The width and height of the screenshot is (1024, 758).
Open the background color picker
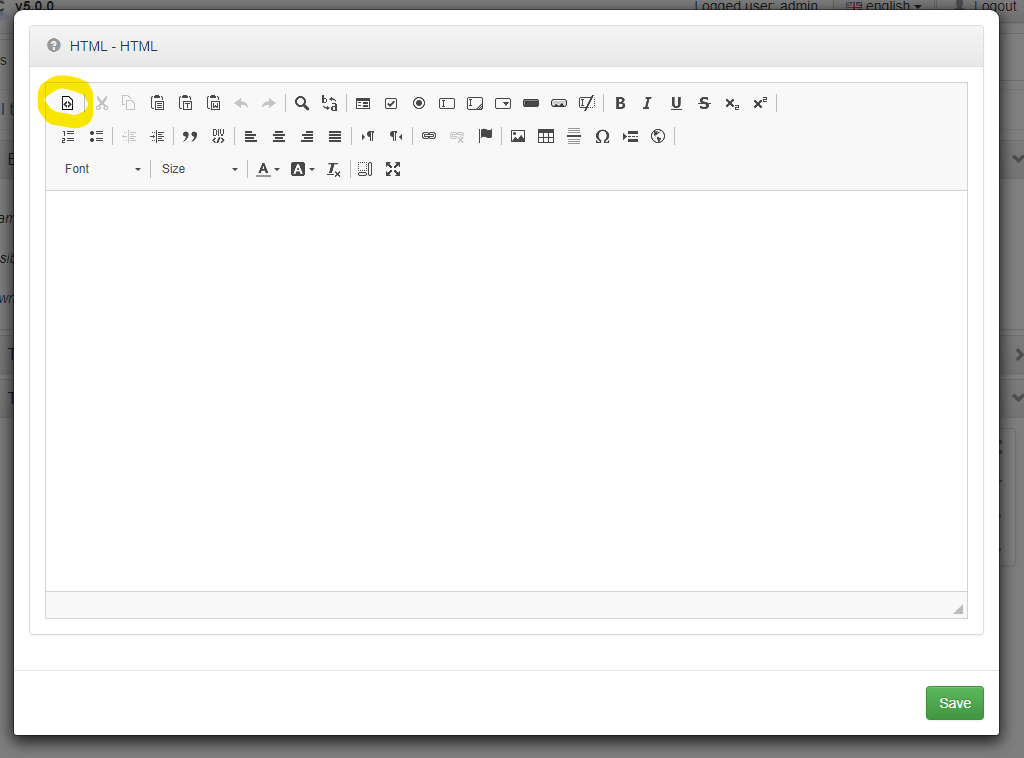click(x=302, y=169)
